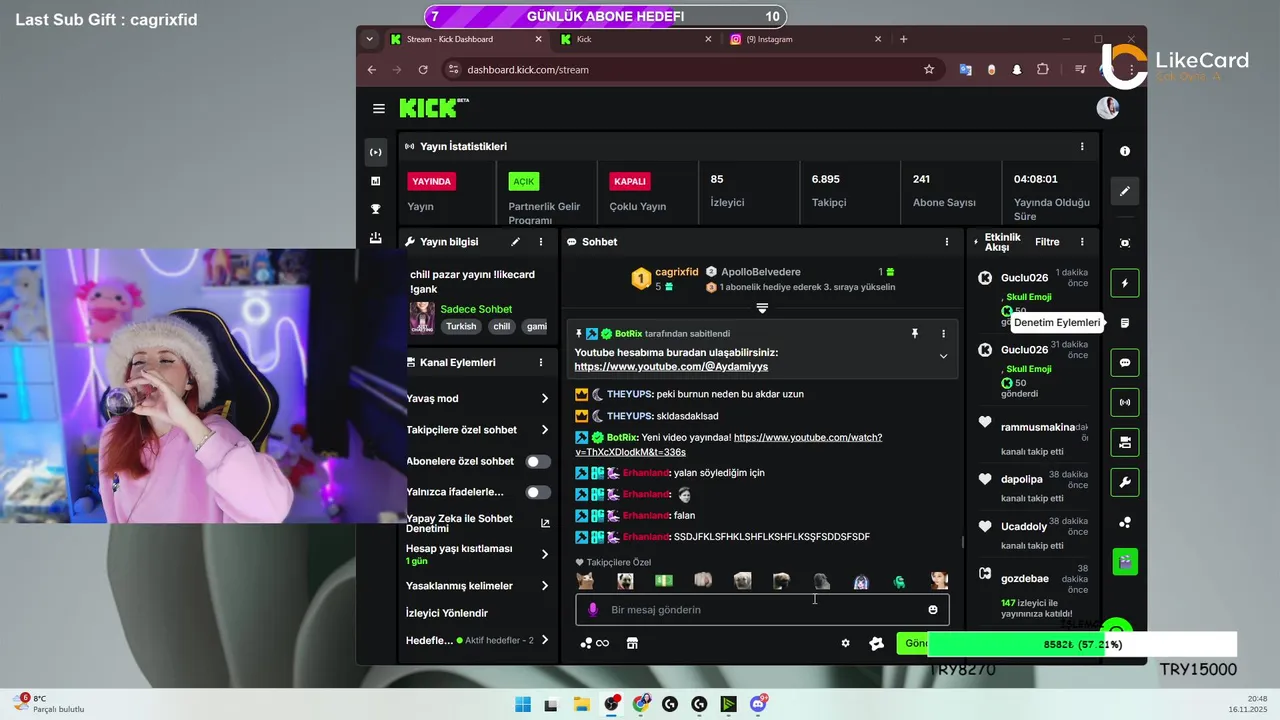Select the Turkish tag chip

(461, 327)
